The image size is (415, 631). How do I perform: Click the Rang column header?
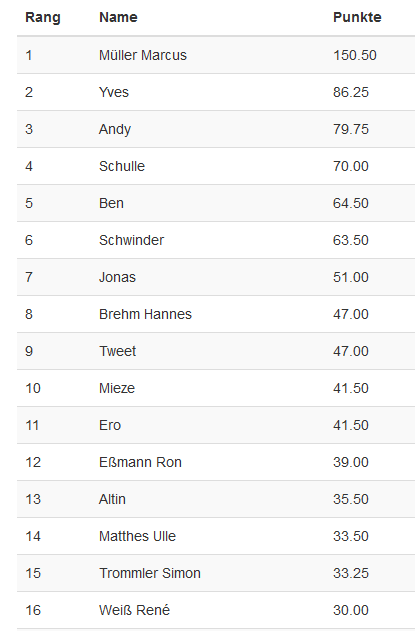[x=43, y=17]
